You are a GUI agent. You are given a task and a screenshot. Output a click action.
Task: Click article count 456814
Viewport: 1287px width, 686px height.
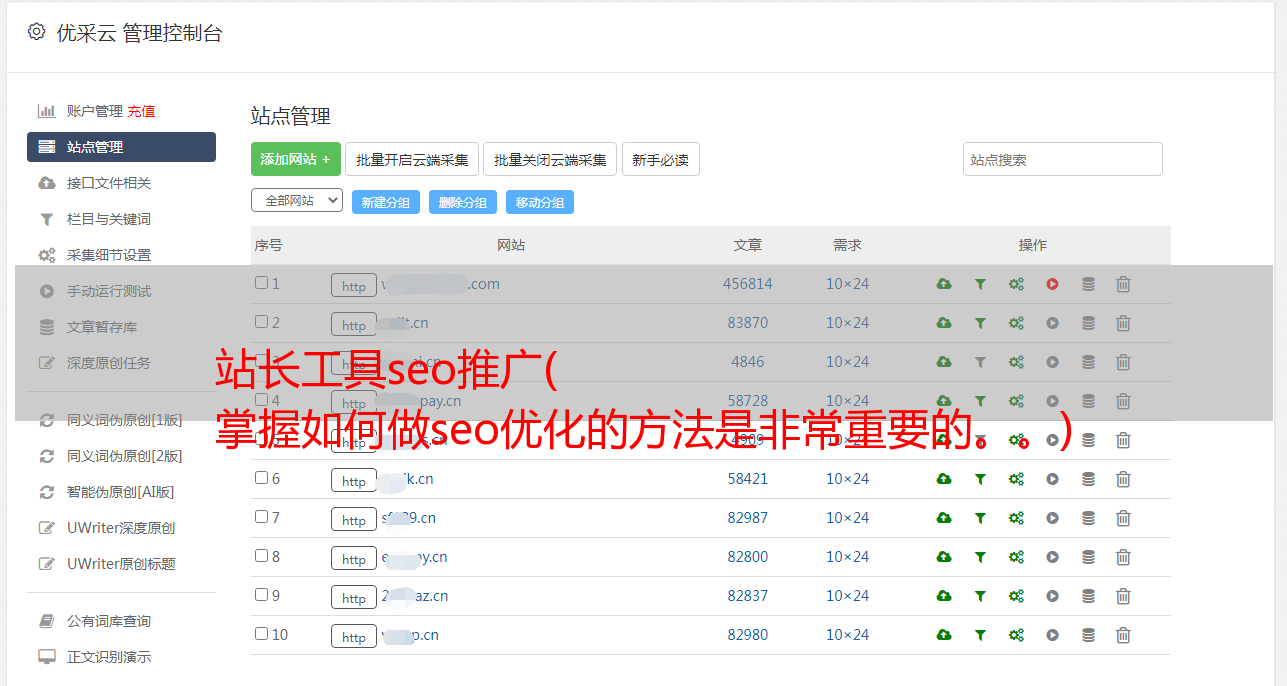coord(748,284)
